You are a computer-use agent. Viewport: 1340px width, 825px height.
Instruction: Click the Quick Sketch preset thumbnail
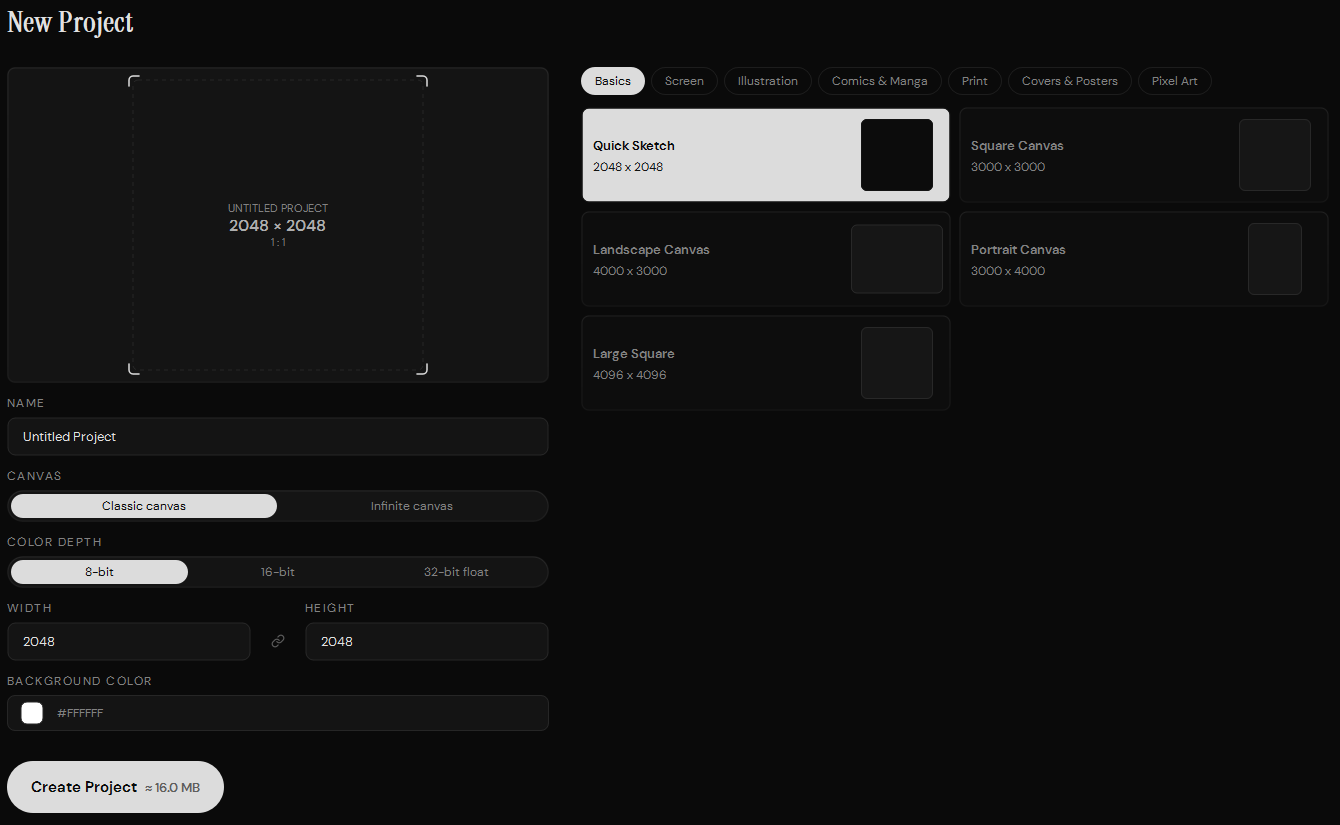897,155
